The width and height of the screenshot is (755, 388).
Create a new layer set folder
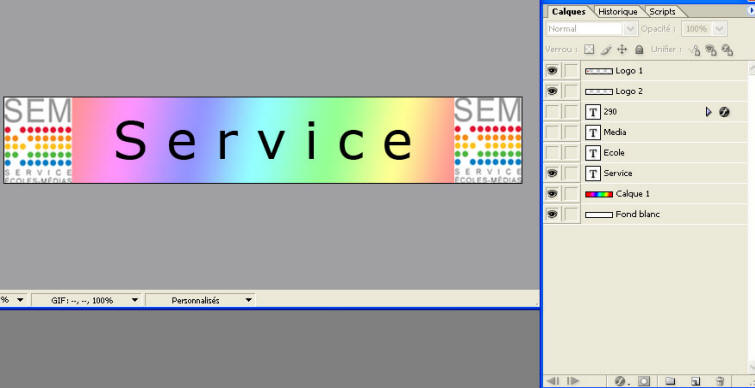tap(670, 381)
